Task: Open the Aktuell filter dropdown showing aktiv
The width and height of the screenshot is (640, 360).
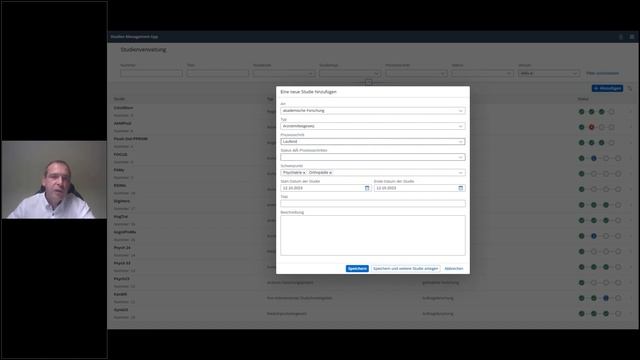Action: click(x=549, y=73)
